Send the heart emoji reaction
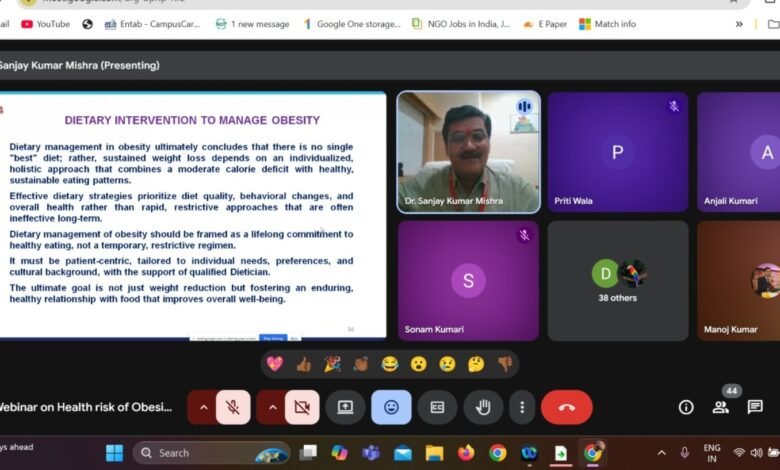Screen dimensions: 780x470 click(x=274, y=364)
